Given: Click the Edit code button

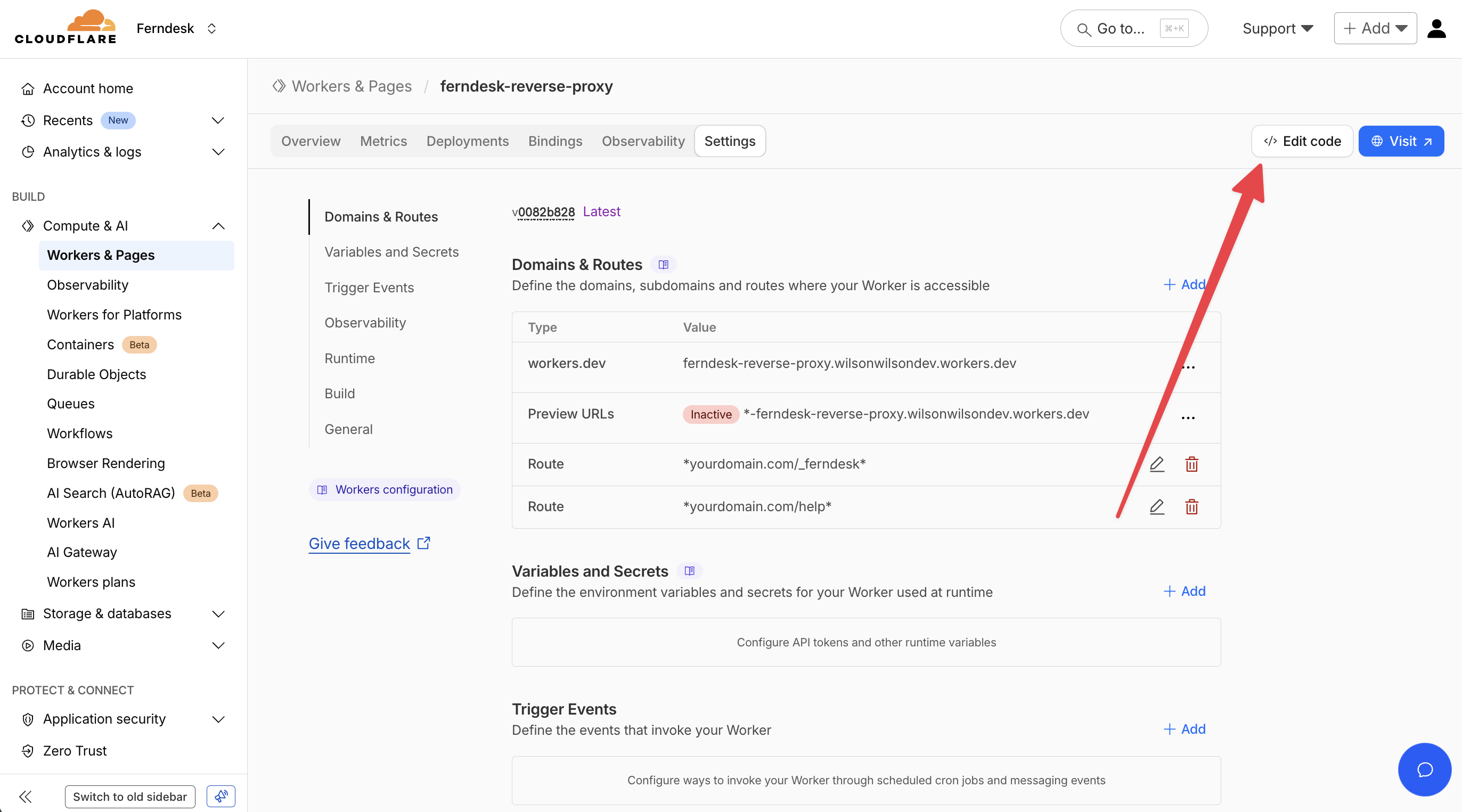Looking at the screenshot, I should (1302, 141).
